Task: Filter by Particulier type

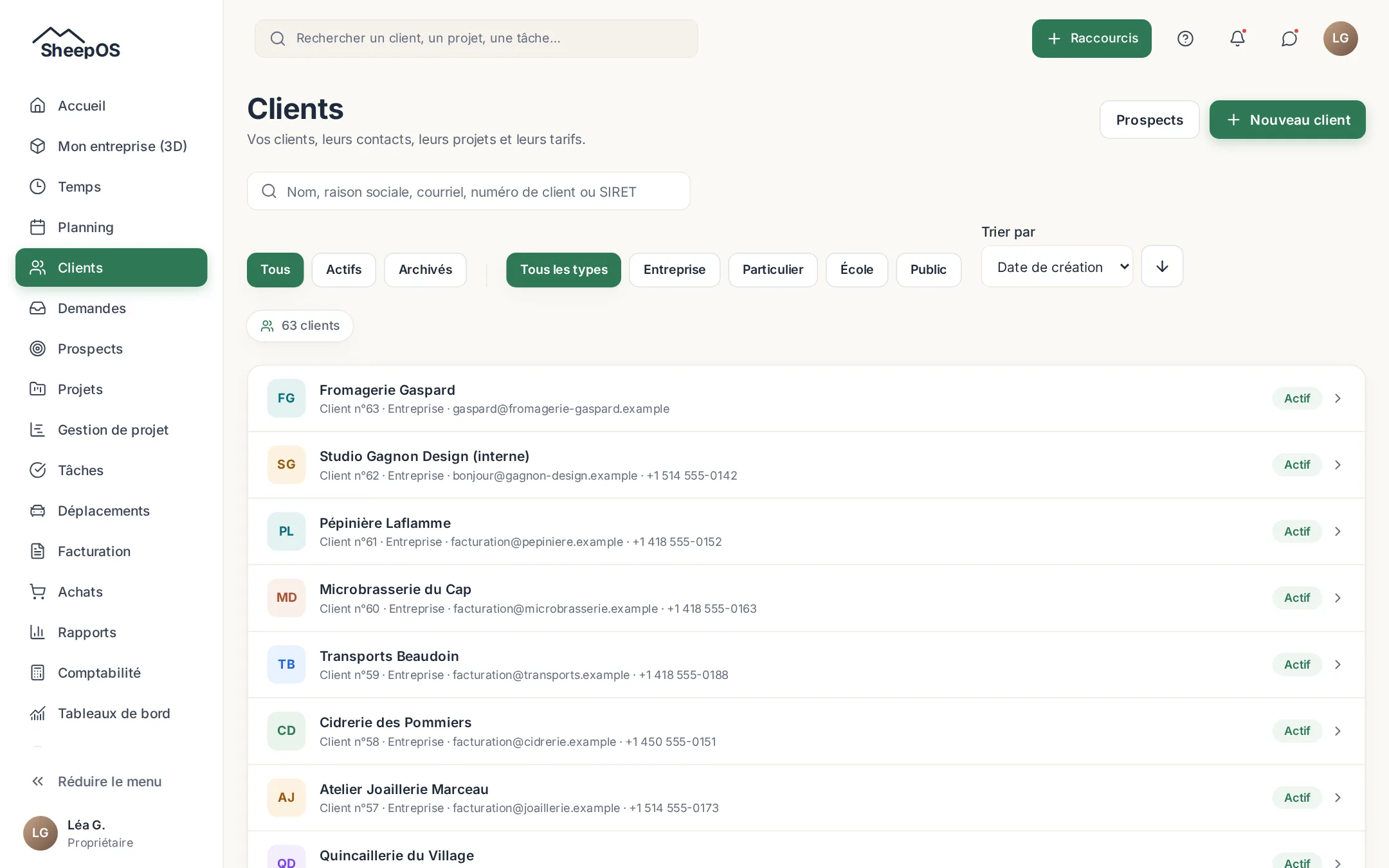Action: (773, 269)
